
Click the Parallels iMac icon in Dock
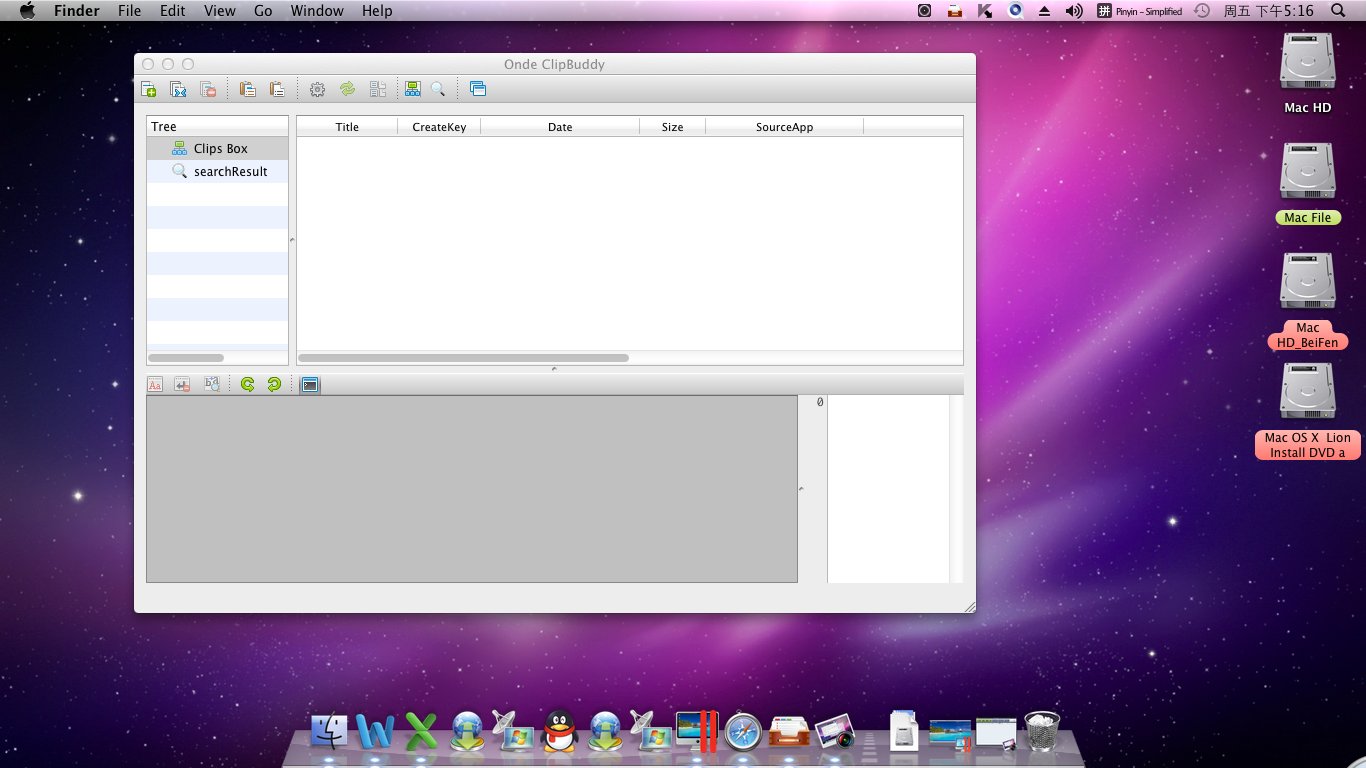click(x=697, y=731)
